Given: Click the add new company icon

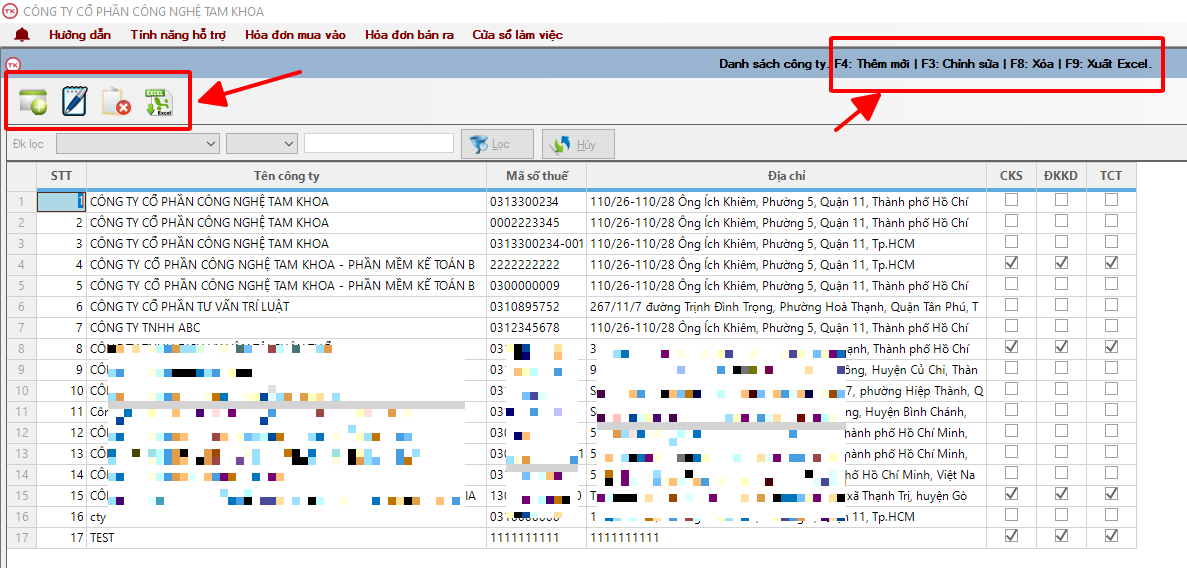Looking at the screenshot, I should click(x=33, y=102).
